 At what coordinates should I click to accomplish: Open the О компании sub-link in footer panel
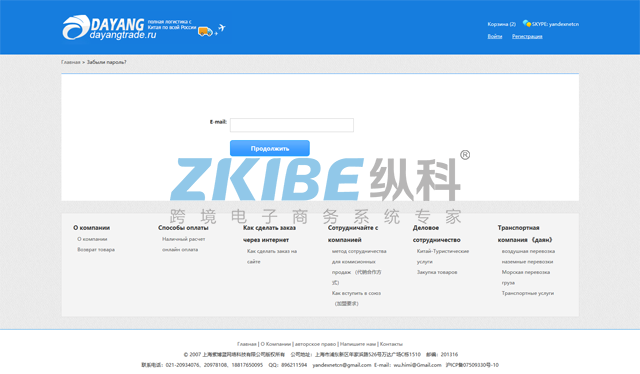pos(92,239)
